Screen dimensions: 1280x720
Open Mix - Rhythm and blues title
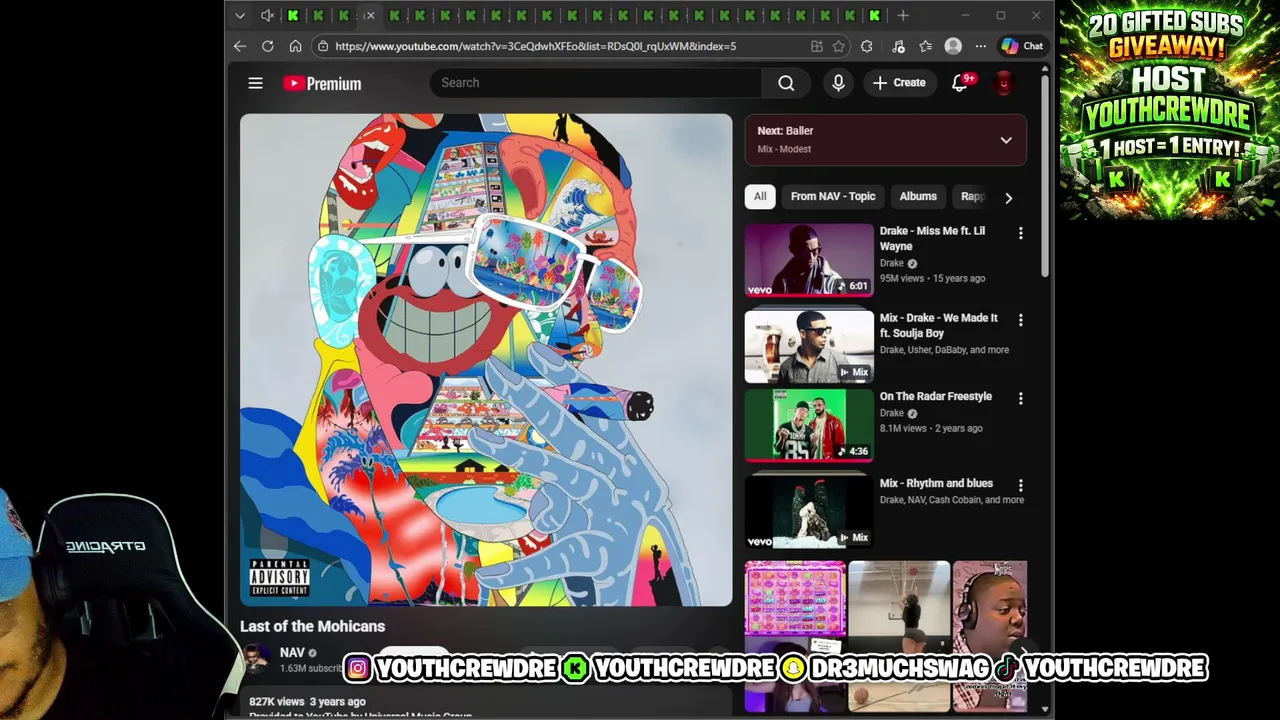pyautogui.click(x=936, y=484)
